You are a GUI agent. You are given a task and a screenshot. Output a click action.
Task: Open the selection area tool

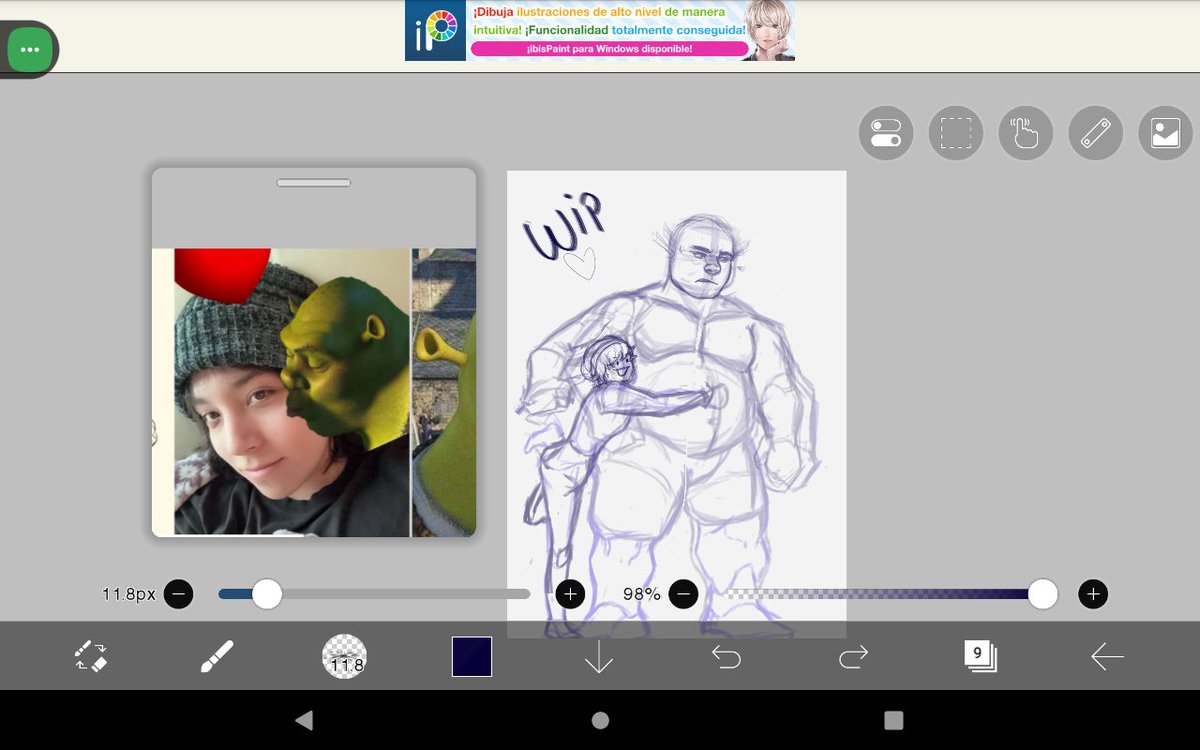[x=956, y=133]
